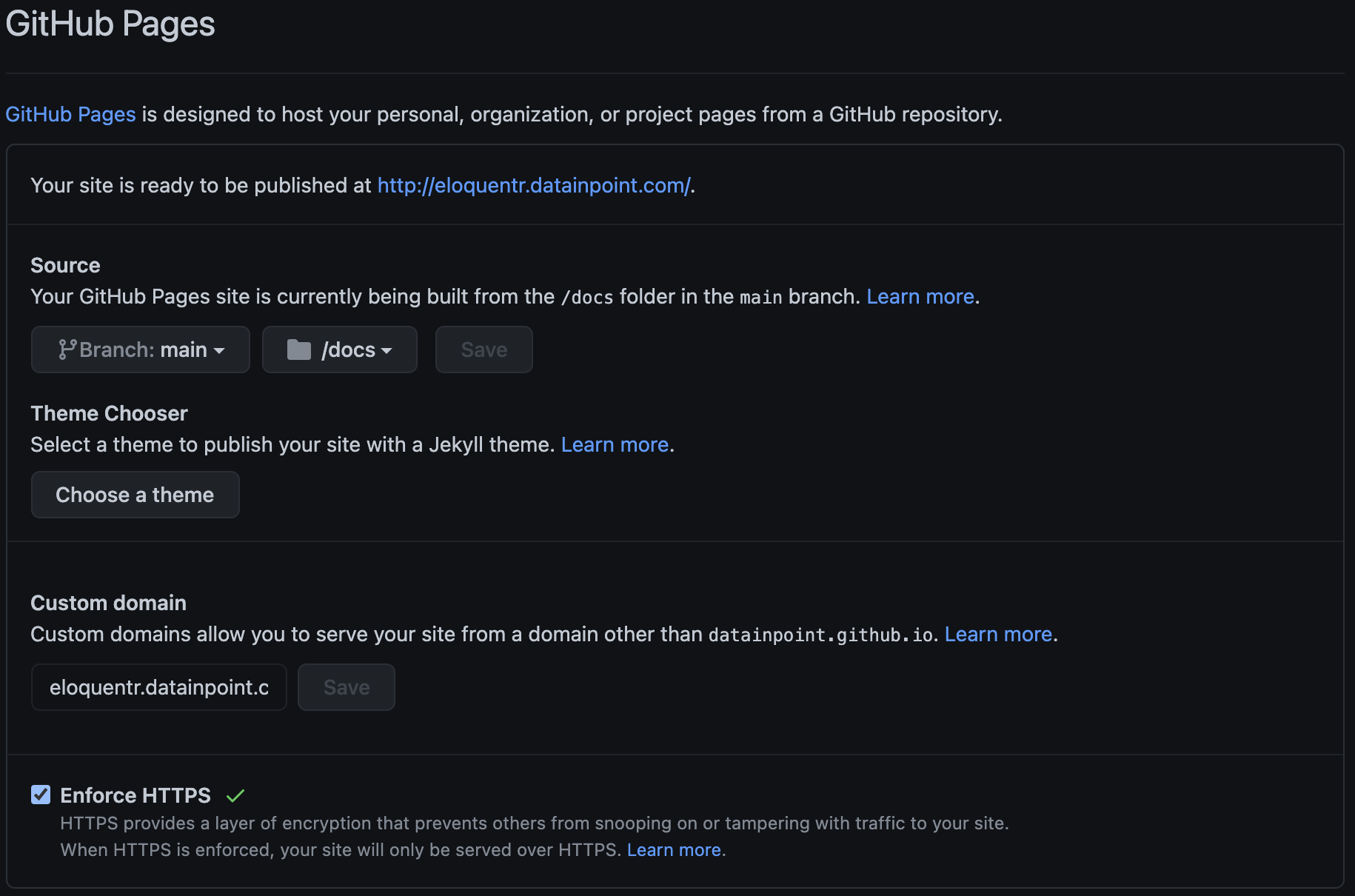The width and height of the screenshot is (1355, 896).
Task: Click the Custom domain heading
Action: pos(109,603)
